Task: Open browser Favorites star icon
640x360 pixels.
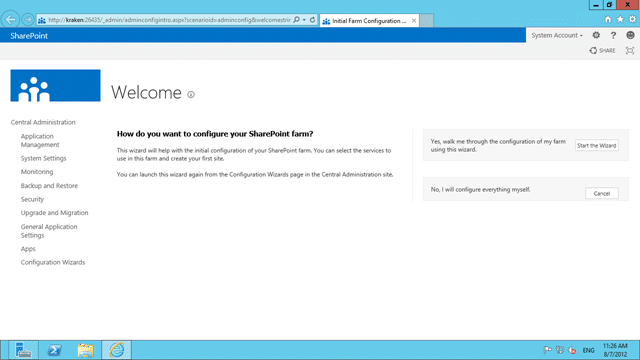Action: [x=620, y=19]
